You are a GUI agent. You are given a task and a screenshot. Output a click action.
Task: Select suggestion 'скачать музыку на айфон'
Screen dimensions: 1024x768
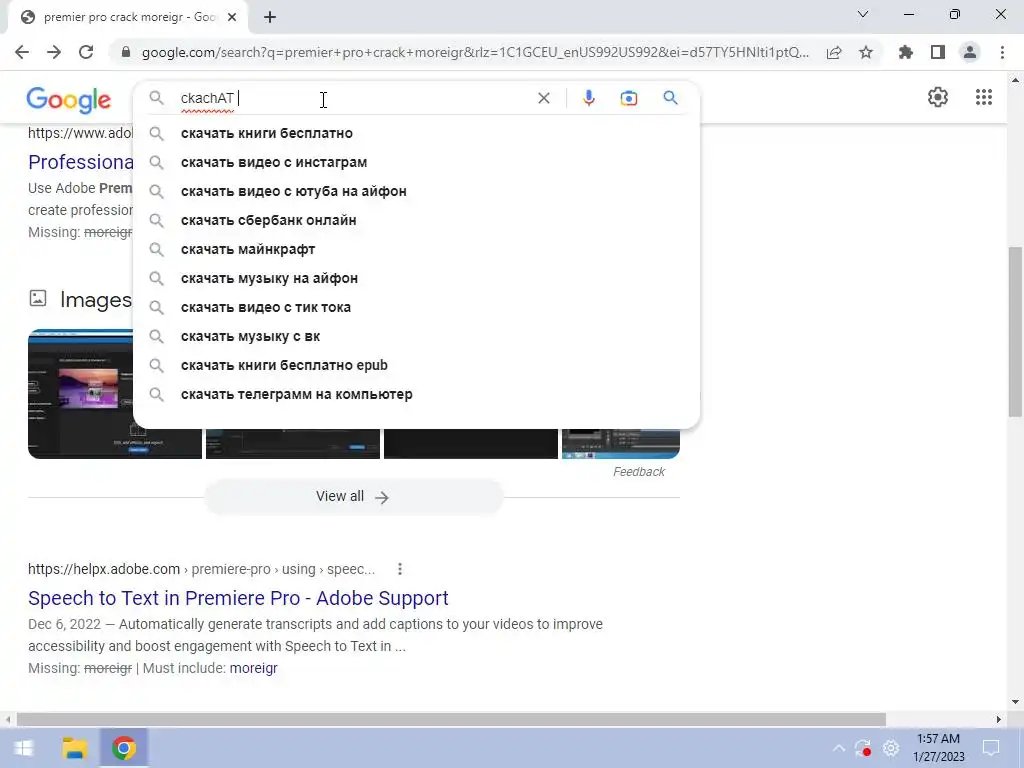[416, 278]
